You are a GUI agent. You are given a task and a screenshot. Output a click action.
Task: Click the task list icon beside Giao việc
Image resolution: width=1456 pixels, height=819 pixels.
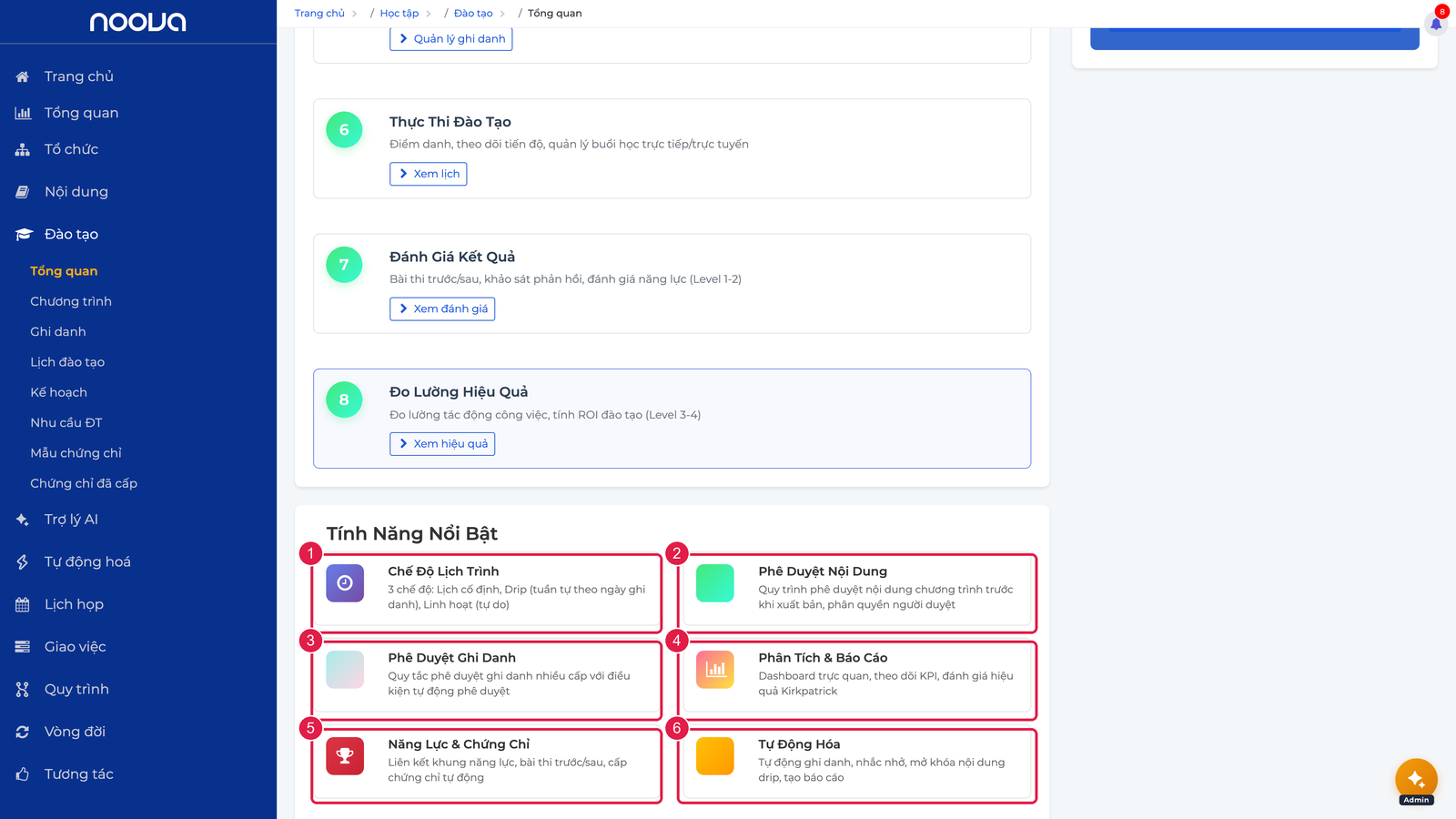tap(23, 647)
